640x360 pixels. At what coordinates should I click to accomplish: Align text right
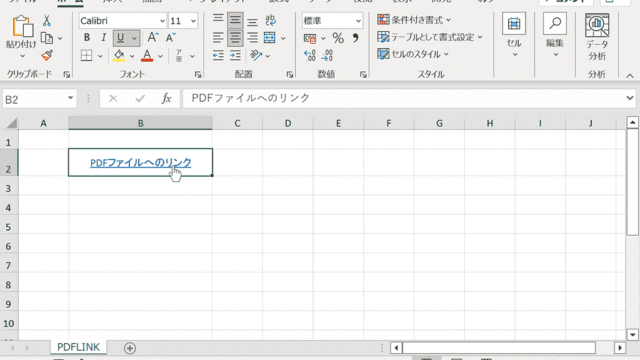(252, 38)
